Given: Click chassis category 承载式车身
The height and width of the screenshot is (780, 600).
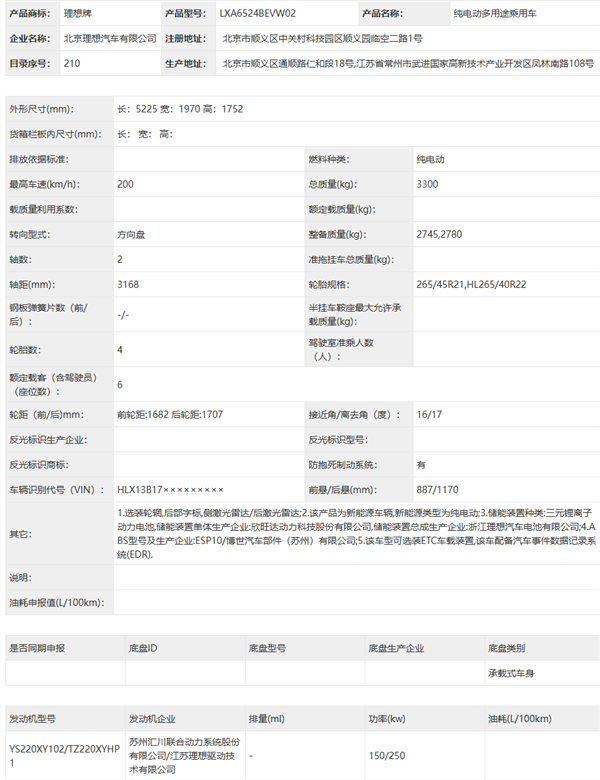Looking at the screenshot, I should tap(511, 673).
